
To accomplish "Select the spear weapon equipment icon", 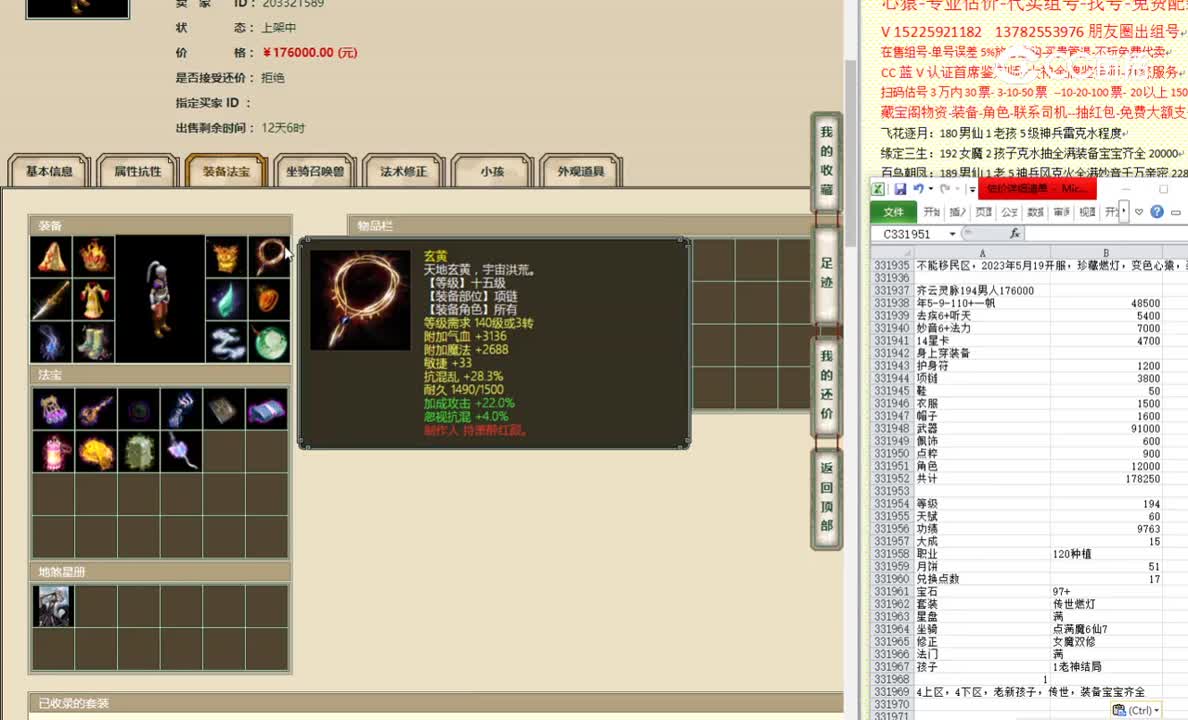I will pos(52,300).
